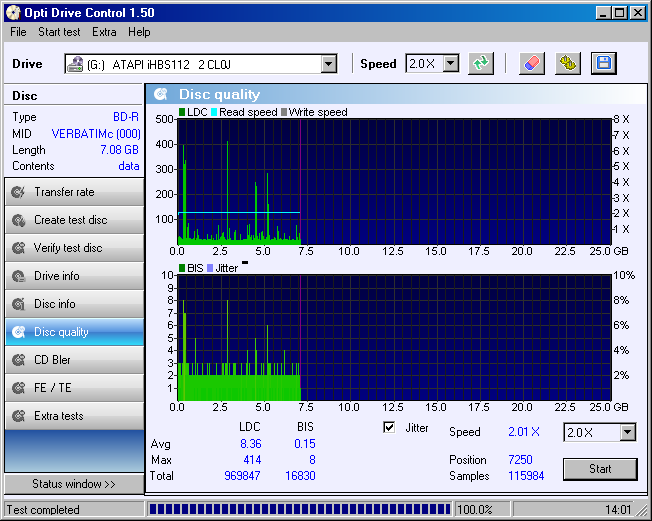
Task: Click the Jitter purple legend swatch
Action: click(x=210, y=268)
